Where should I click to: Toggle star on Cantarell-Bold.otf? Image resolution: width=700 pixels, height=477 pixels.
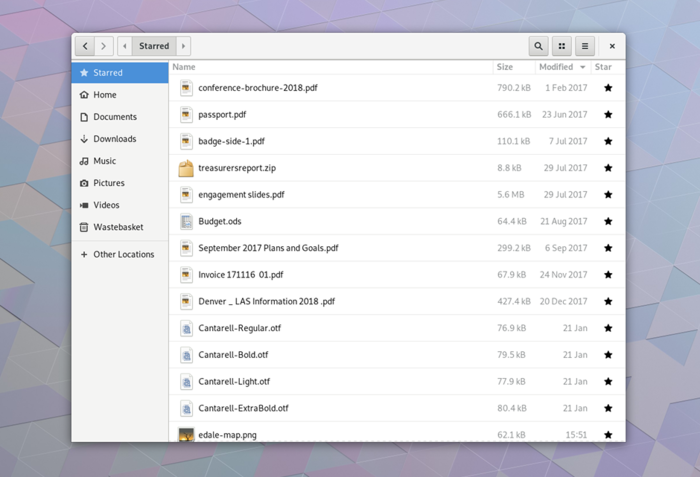point(608,355)
